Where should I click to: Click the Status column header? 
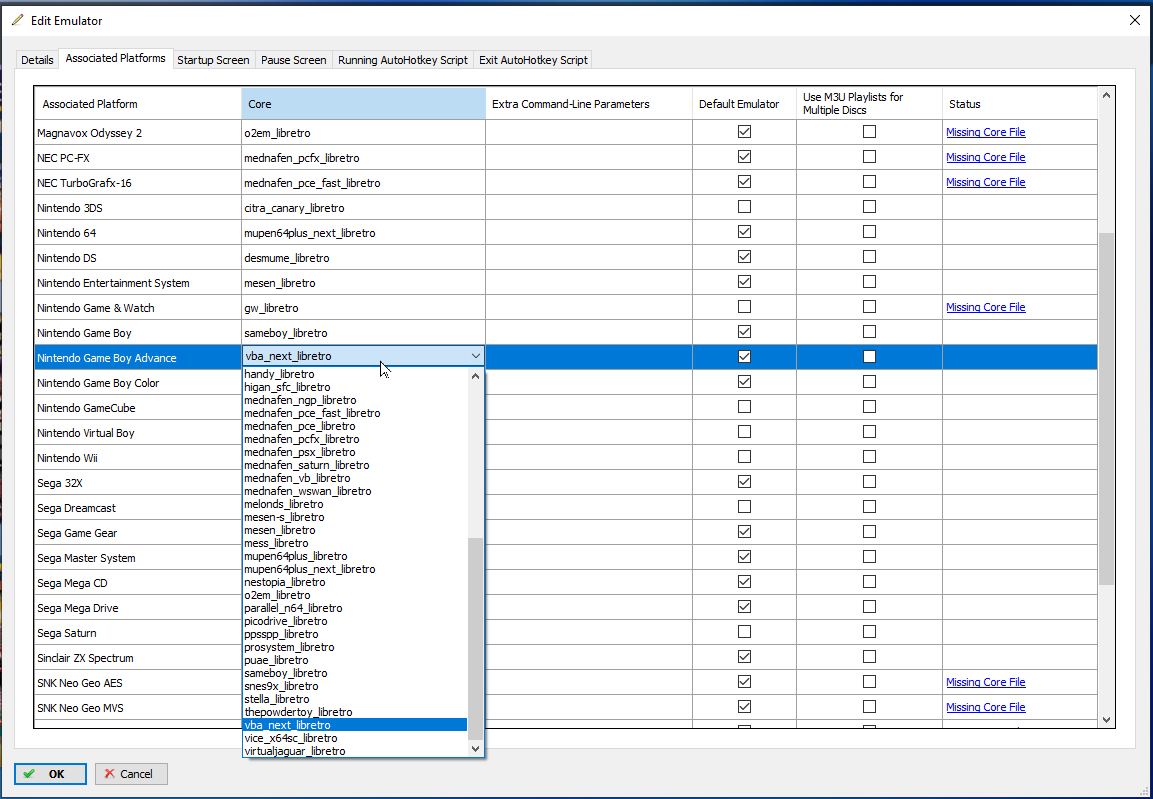point(1019,104)
